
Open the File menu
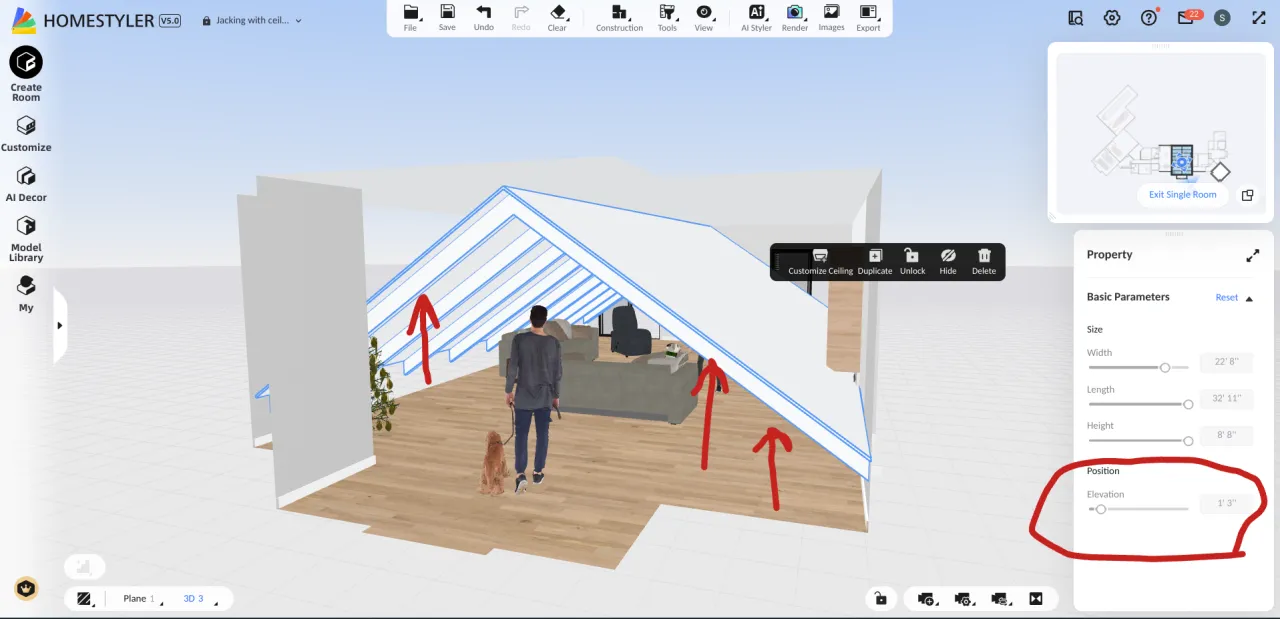tap(410, 14)
